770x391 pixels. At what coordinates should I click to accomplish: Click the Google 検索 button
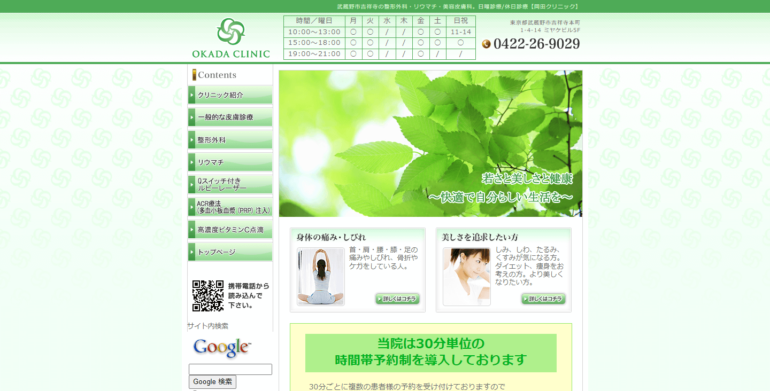coord(213,382)
